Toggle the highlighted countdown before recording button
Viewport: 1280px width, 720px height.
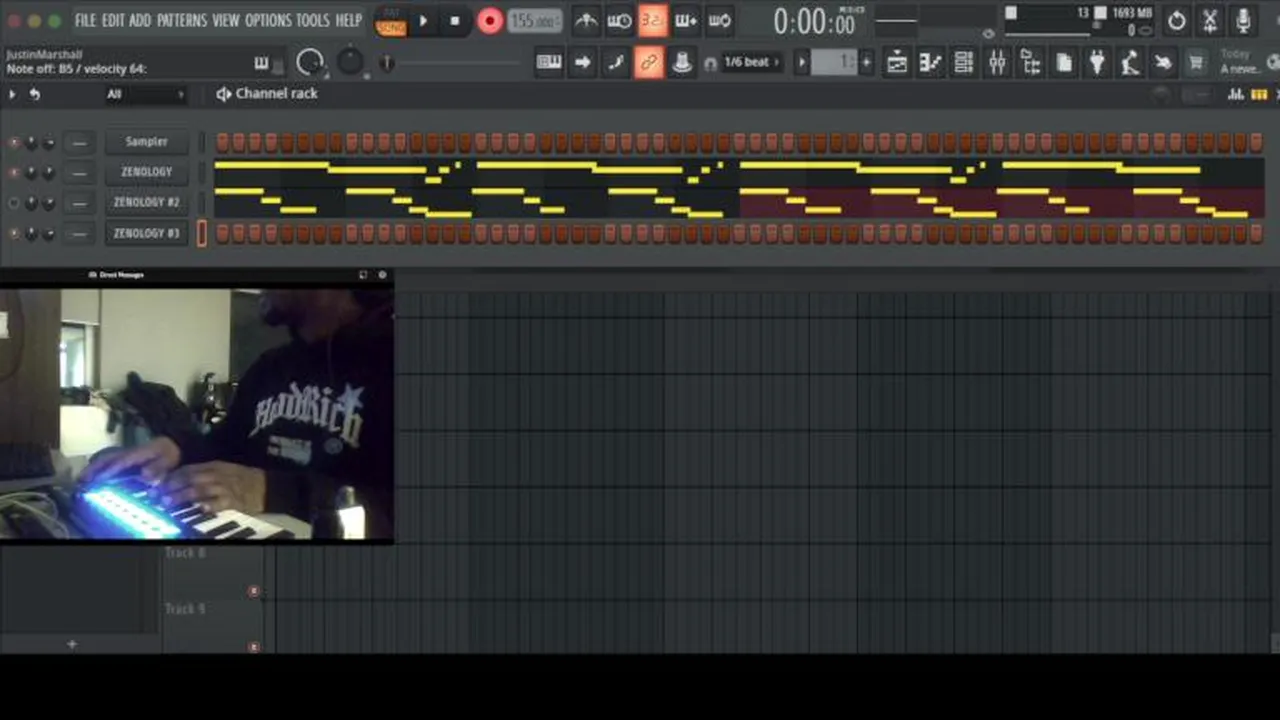point(652,20)
